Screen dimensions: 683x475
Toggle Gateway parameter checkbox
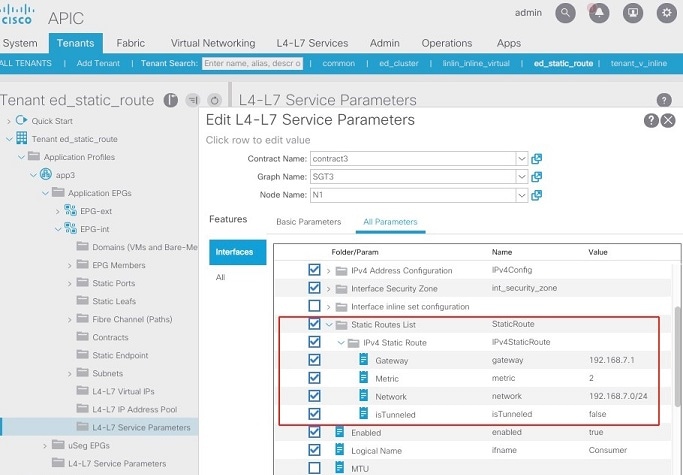point(314,360)
